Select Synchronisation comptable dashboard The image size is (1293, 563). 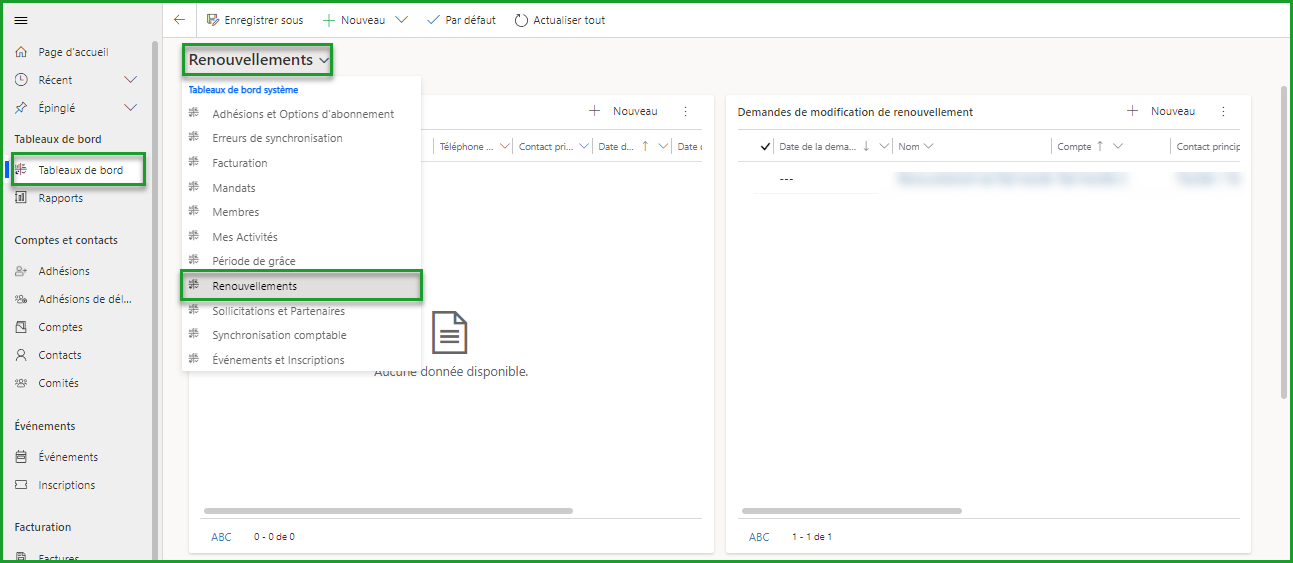(x=279, y=335)
